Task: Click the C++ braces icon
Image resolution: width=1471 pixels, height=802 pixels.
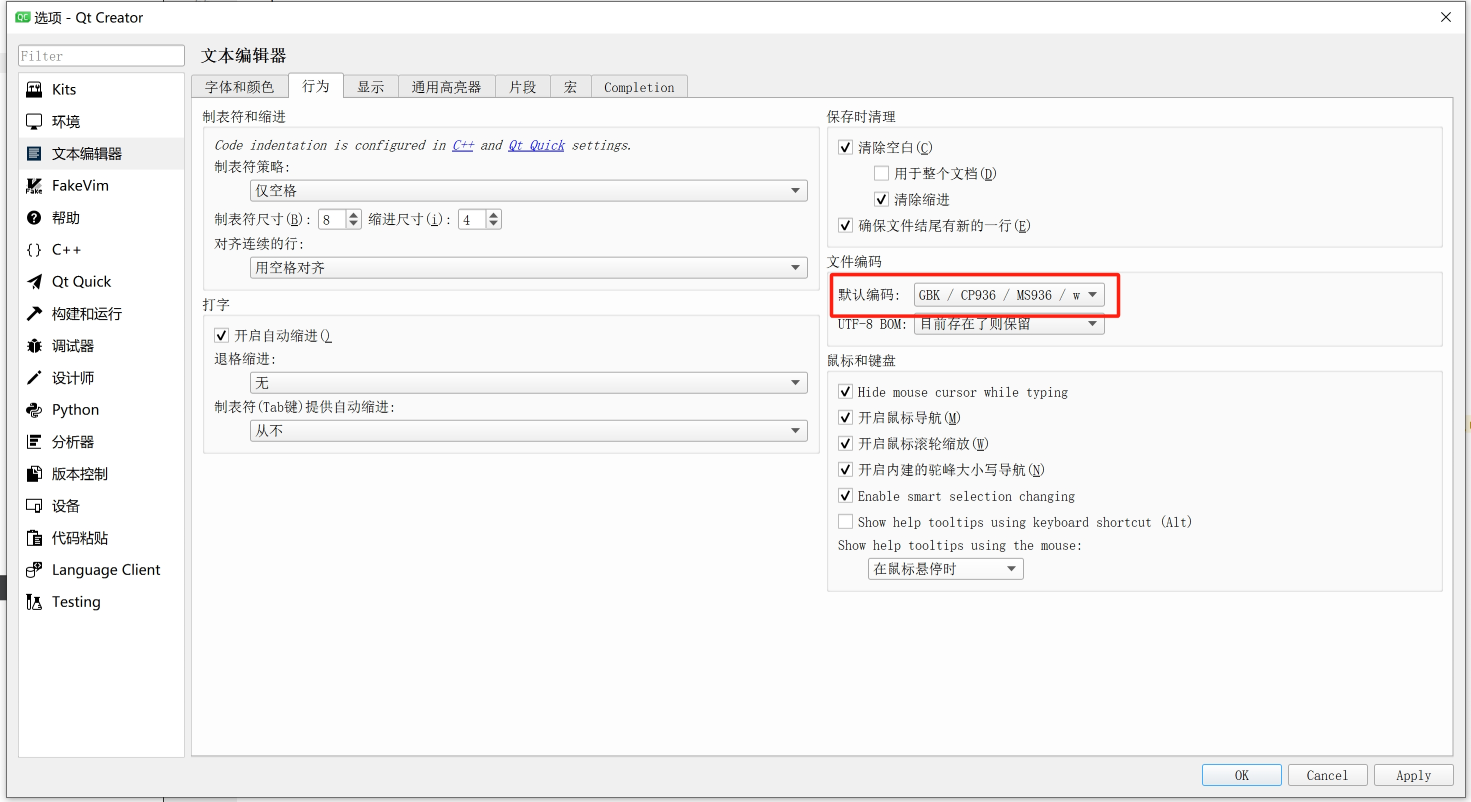Action: pyautogui.click(x=34, y=249)
